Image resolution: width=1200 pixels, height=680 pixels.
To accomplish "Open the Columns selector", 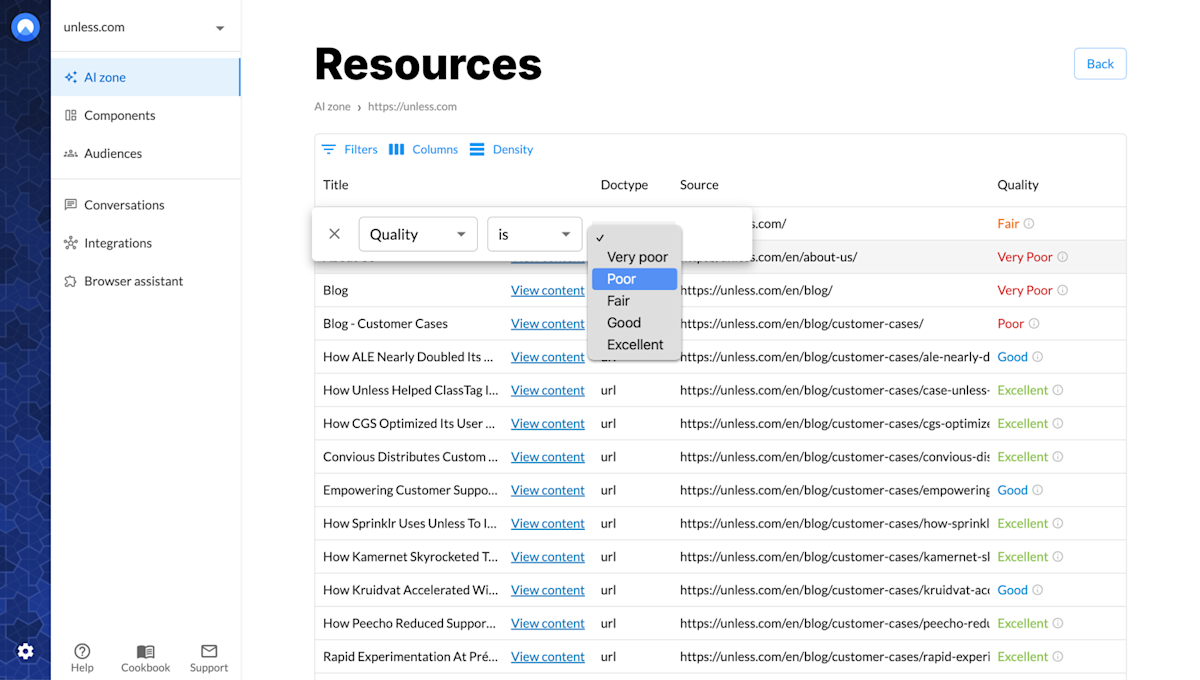I will click(423, 148).
